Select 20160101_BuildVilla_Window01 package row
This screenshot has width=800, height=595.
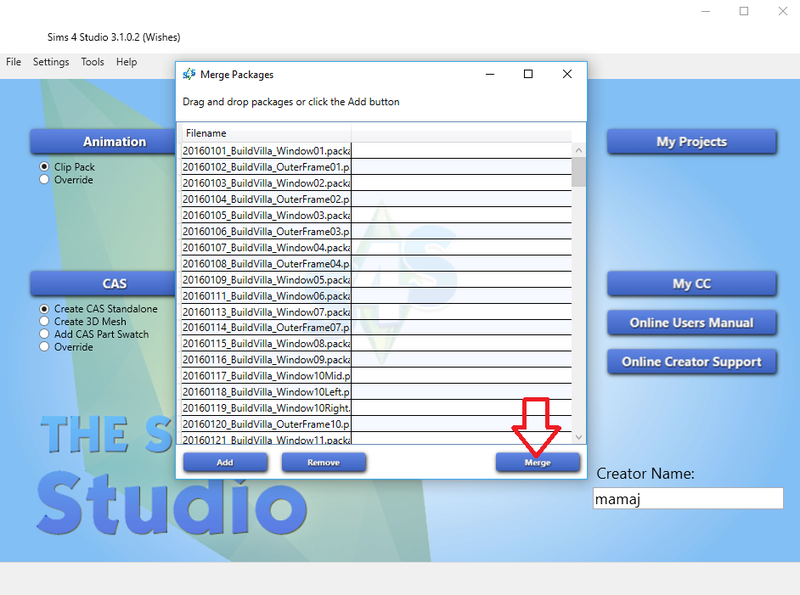tap(376, 151)
